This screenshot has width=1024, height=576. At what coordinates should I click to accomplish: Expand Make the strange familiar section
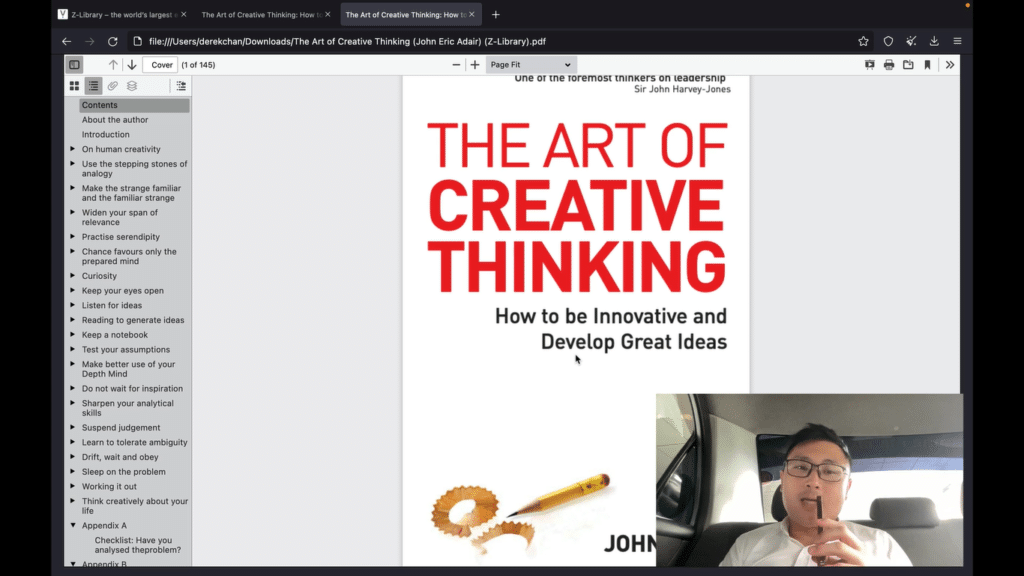tap(72, 188)
